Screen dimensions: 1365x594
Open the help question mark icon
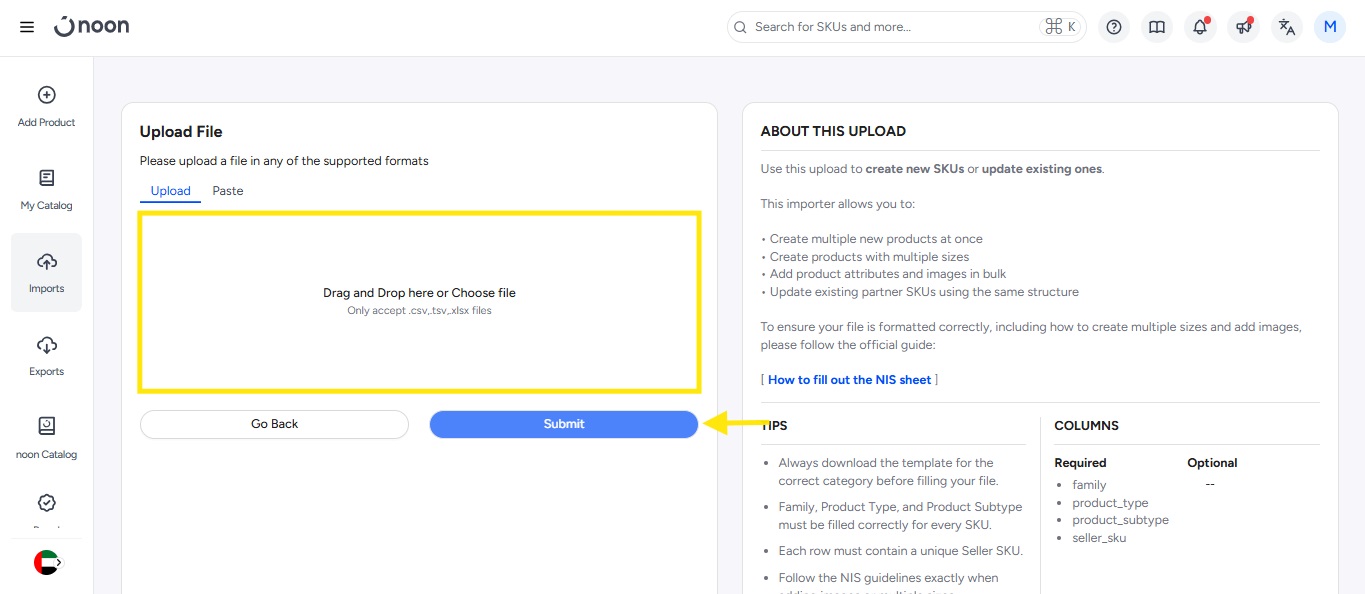click(1113, 27)
